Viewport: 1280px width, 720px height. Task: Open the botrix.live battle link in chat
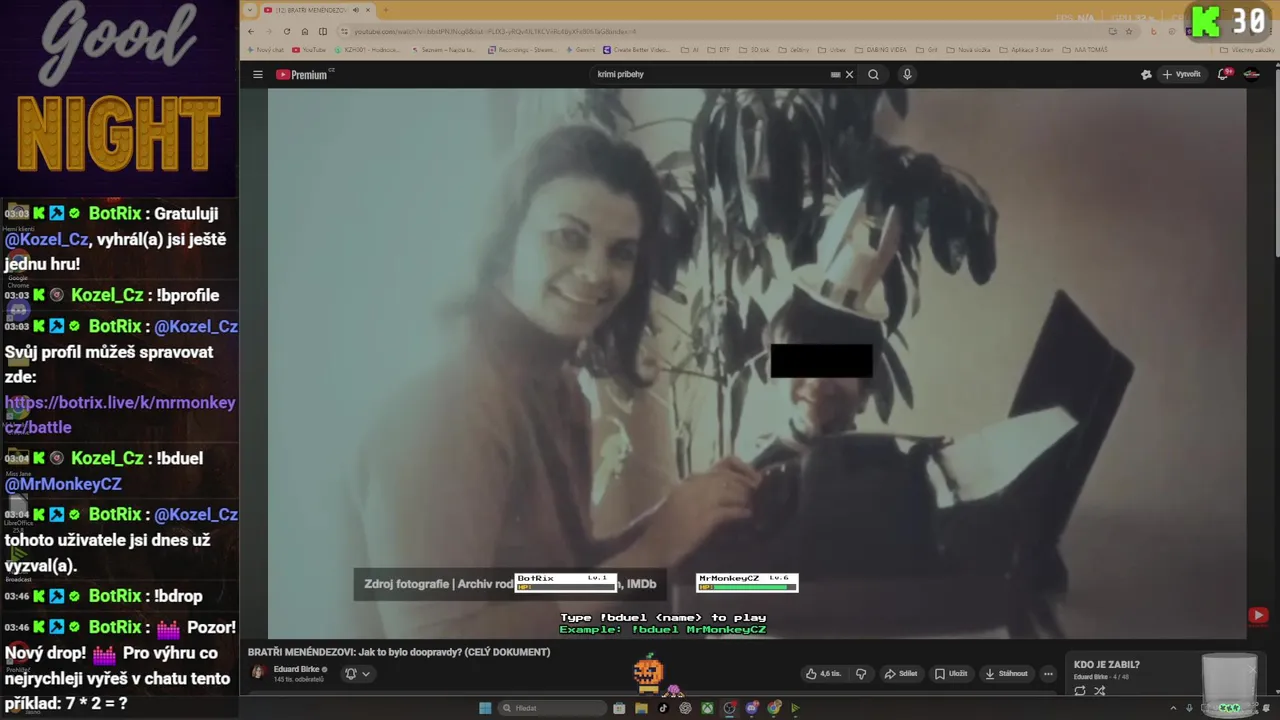(120, 414)
